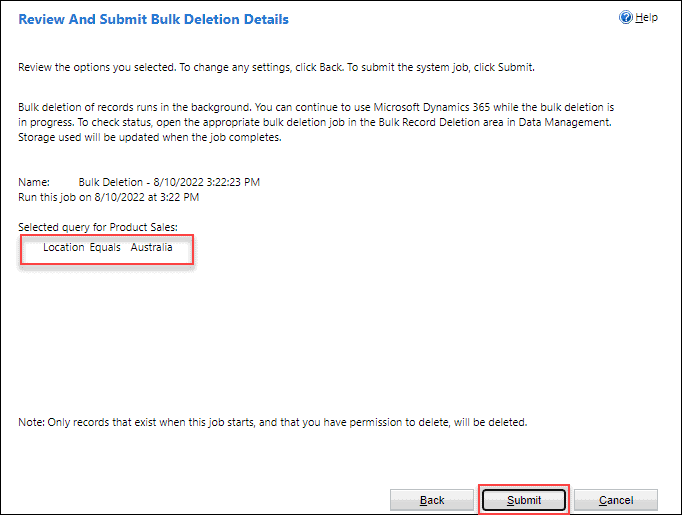Viewport: 682px width, 515px height.
Task: Cancel the bulk deletion wizard
Action: [x=616, y=500]
